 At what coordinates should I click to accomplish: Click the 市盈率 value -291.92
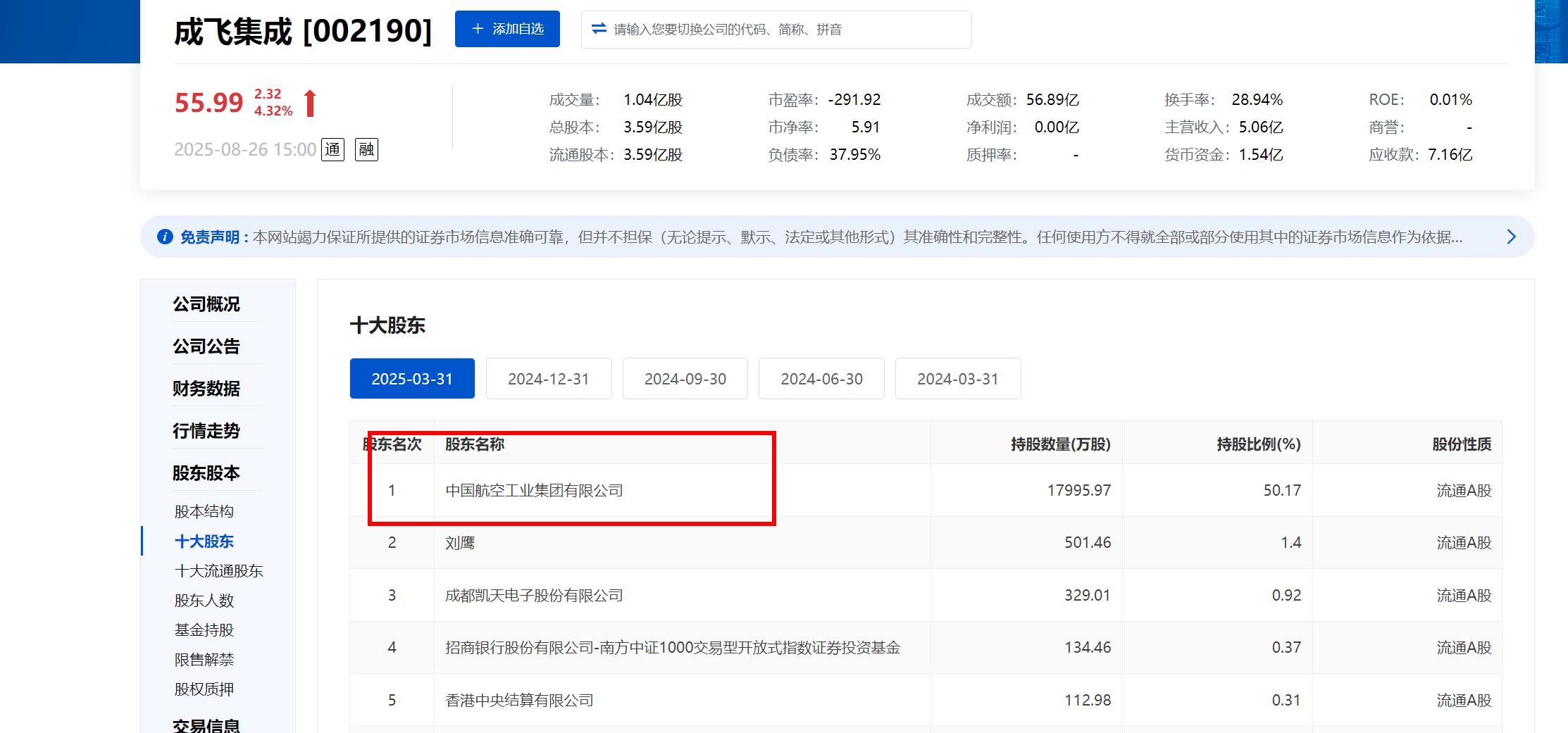tap(854, 100)
